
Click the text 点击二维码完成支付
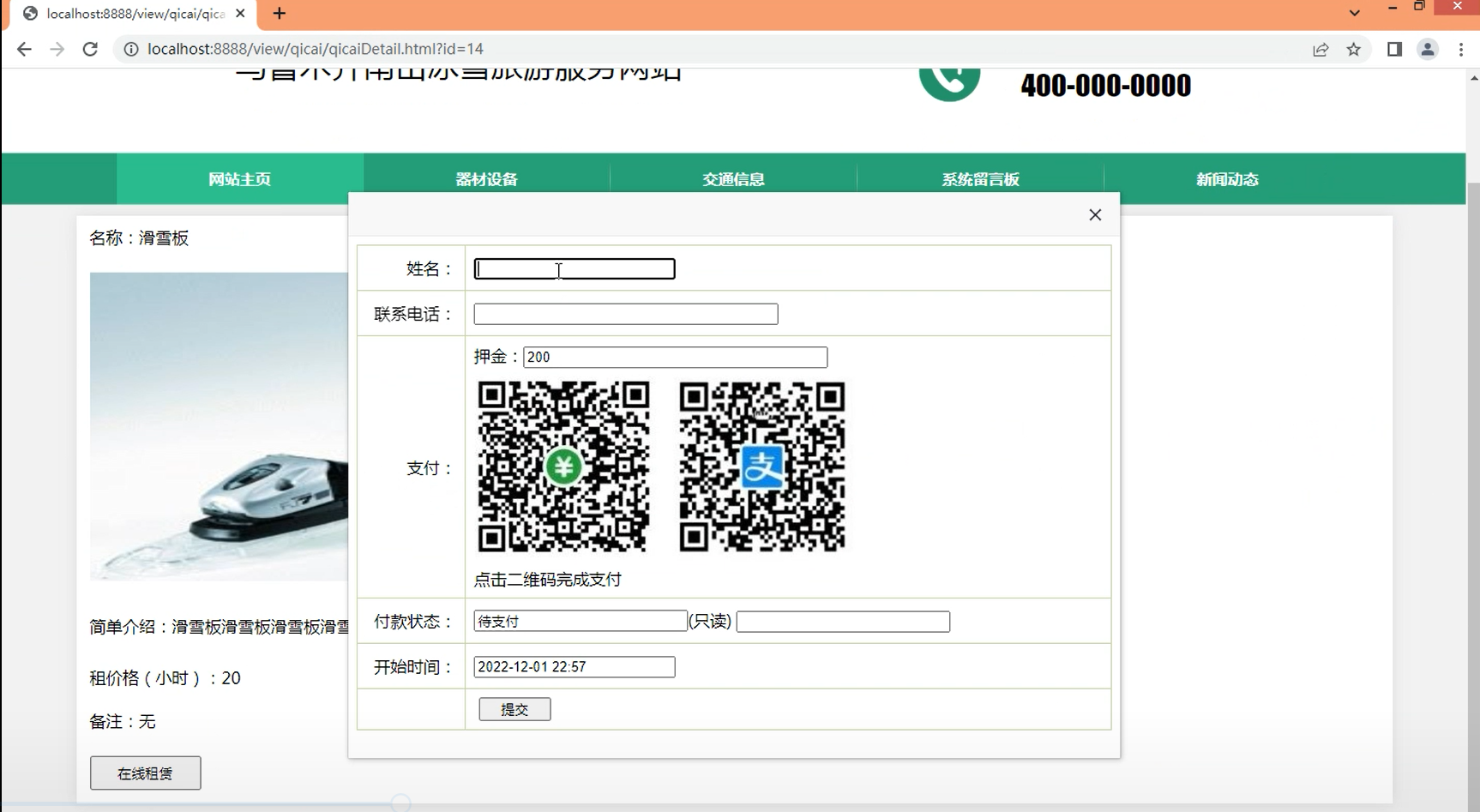point(548,580)
